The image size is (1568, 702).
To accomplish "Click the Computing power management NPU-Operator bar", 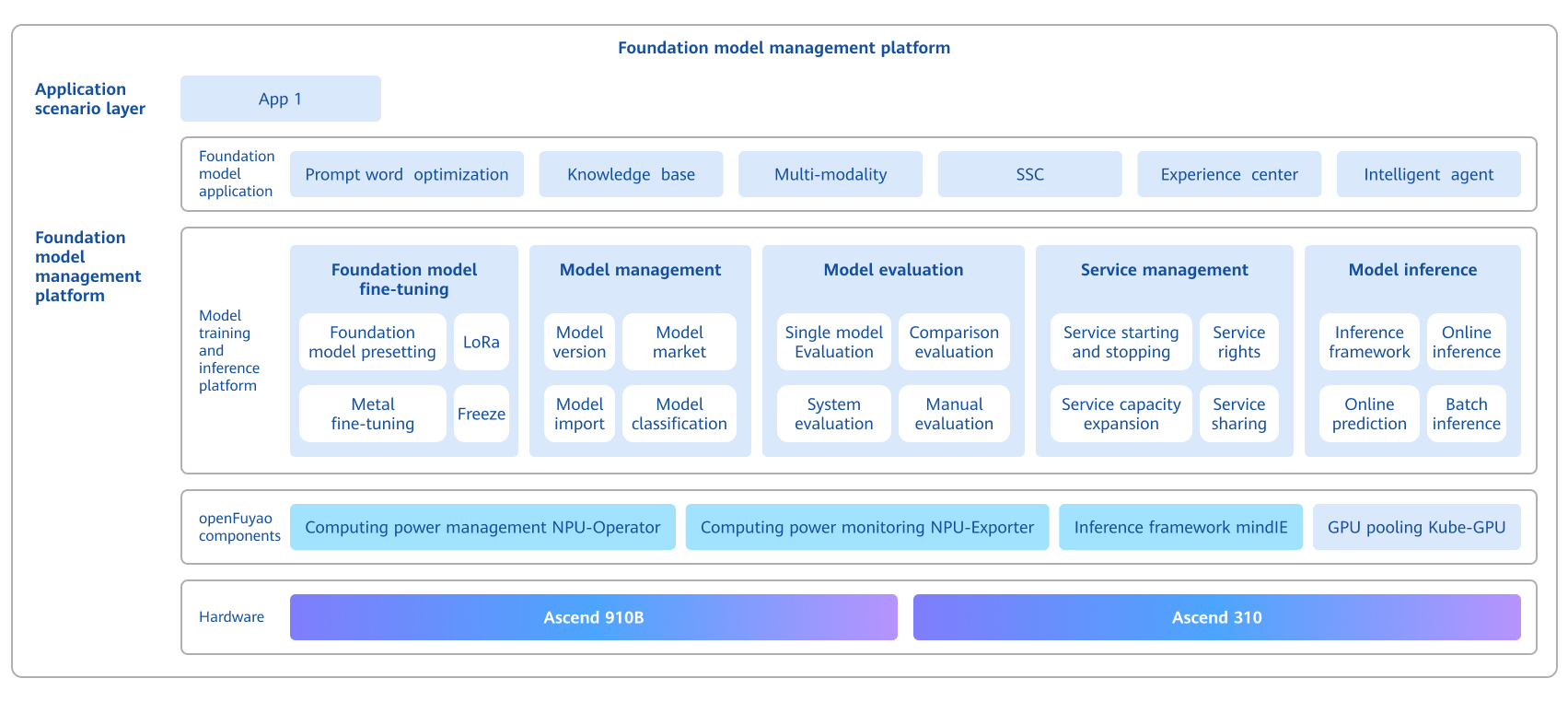I will click(482, 527).
